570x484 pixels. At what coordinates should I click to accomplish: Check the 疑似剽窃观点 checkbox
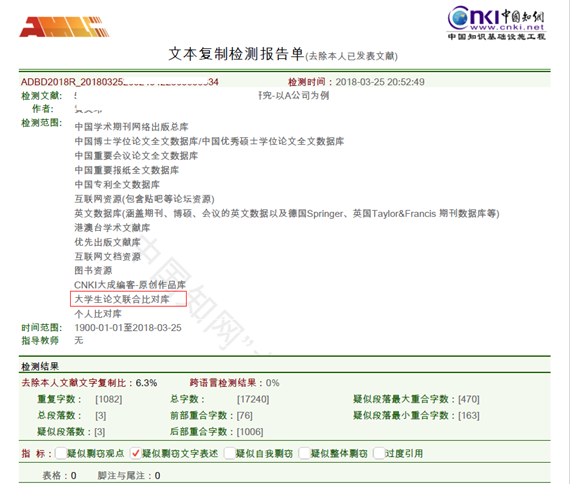(x=61, y=453)
